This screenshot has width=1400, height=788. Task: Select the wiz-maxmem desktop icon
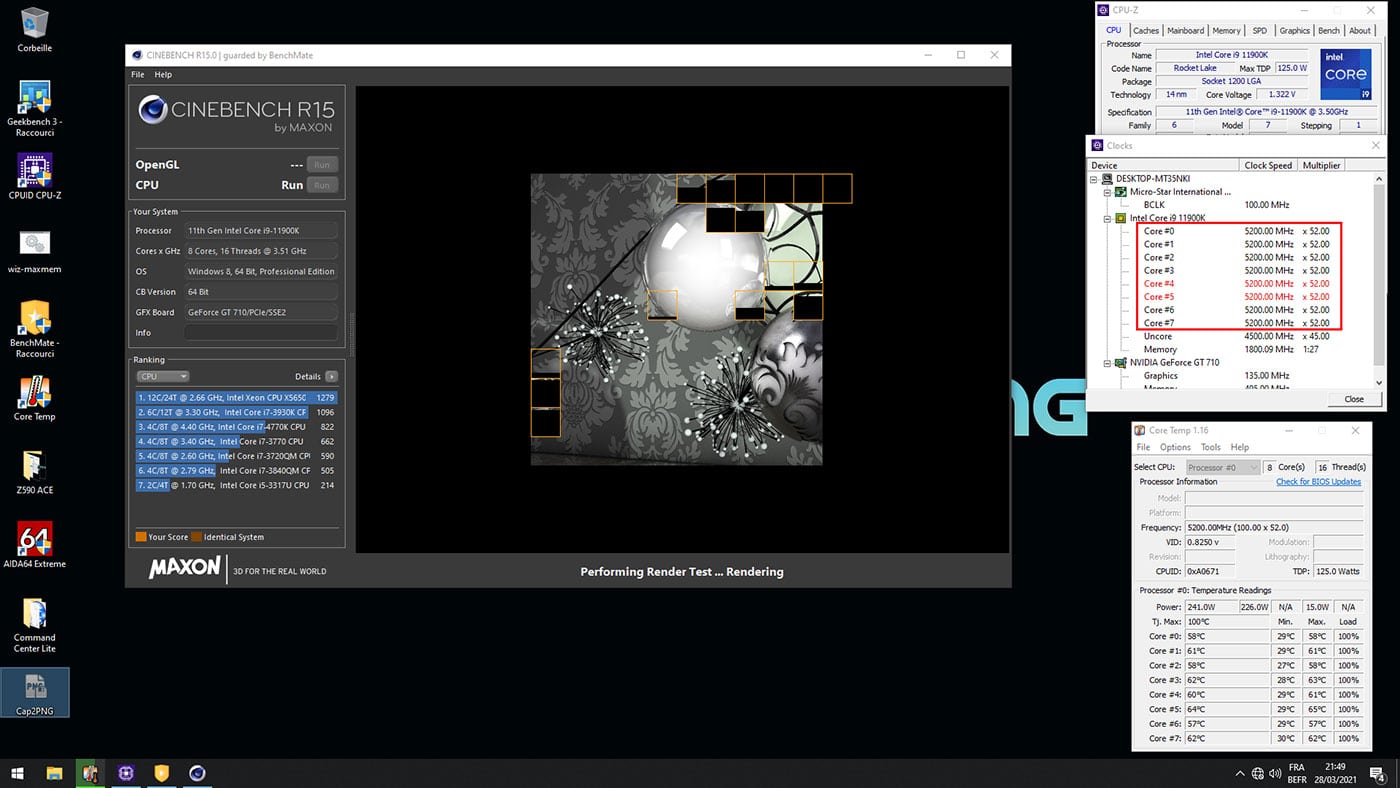pos(35,251)
